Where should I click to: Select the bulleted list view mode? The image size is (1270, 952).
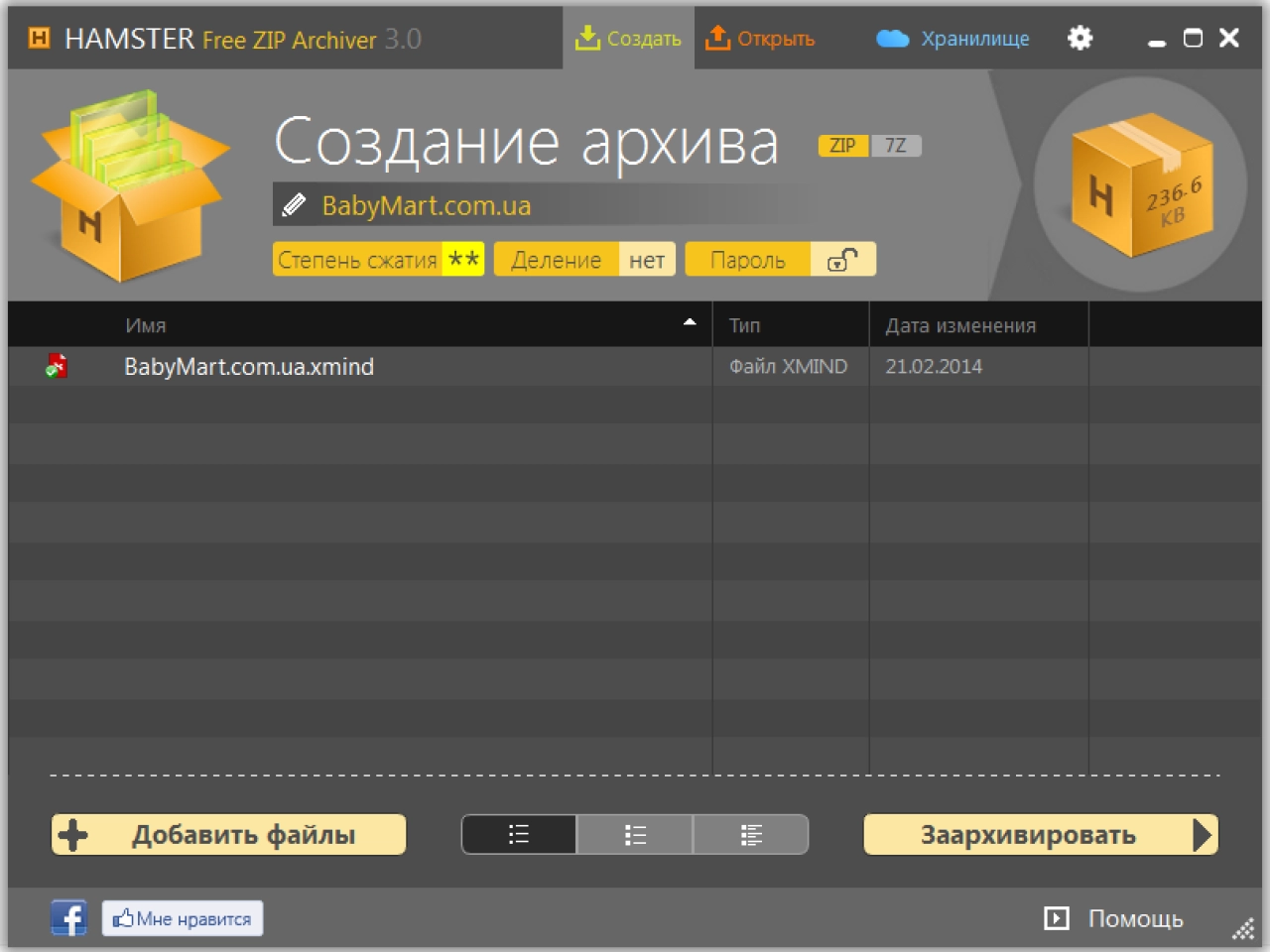[635, 834]
